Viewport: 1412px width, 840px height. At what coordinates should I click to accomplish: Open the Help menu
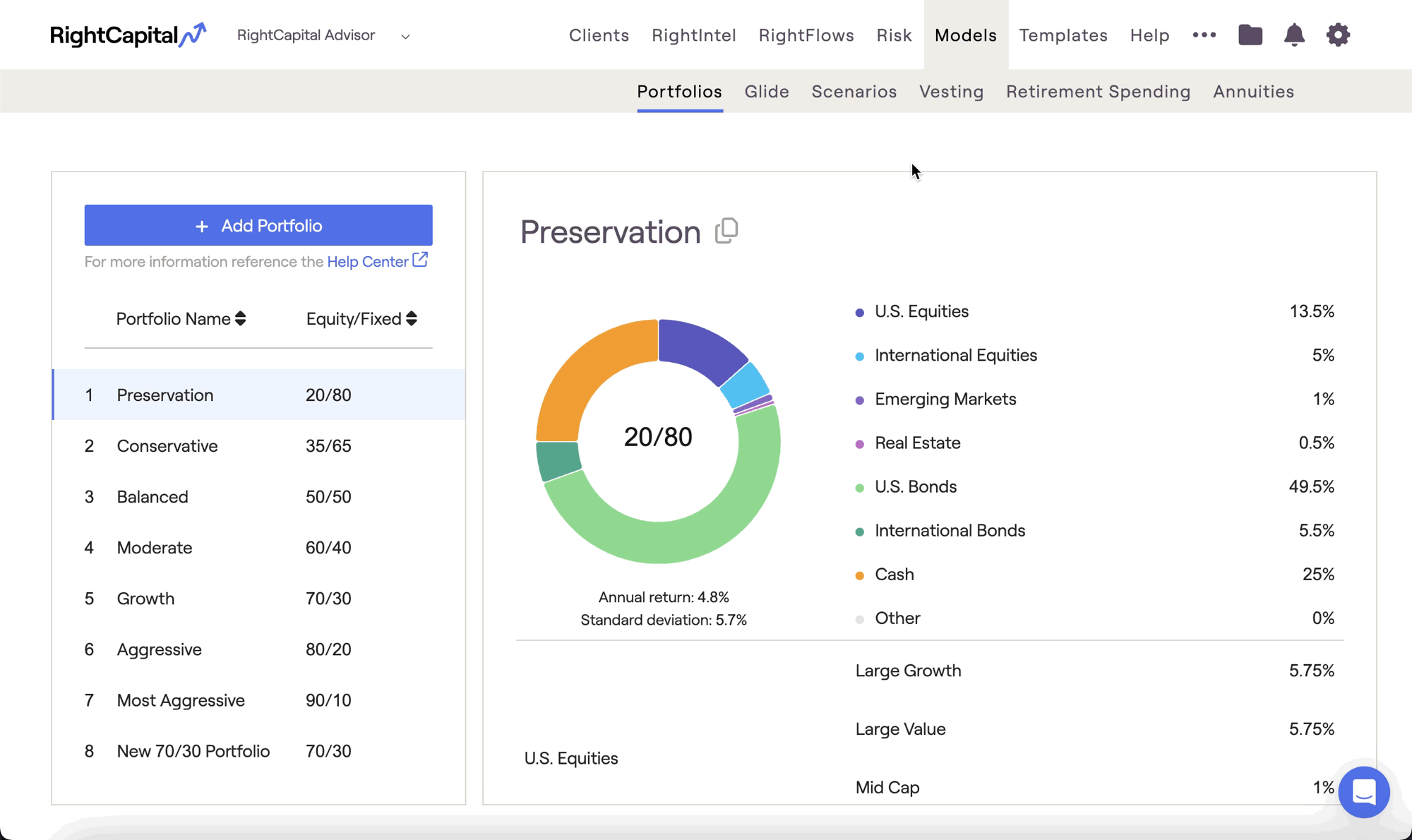pyautogui.click(x=1149, y=35)
